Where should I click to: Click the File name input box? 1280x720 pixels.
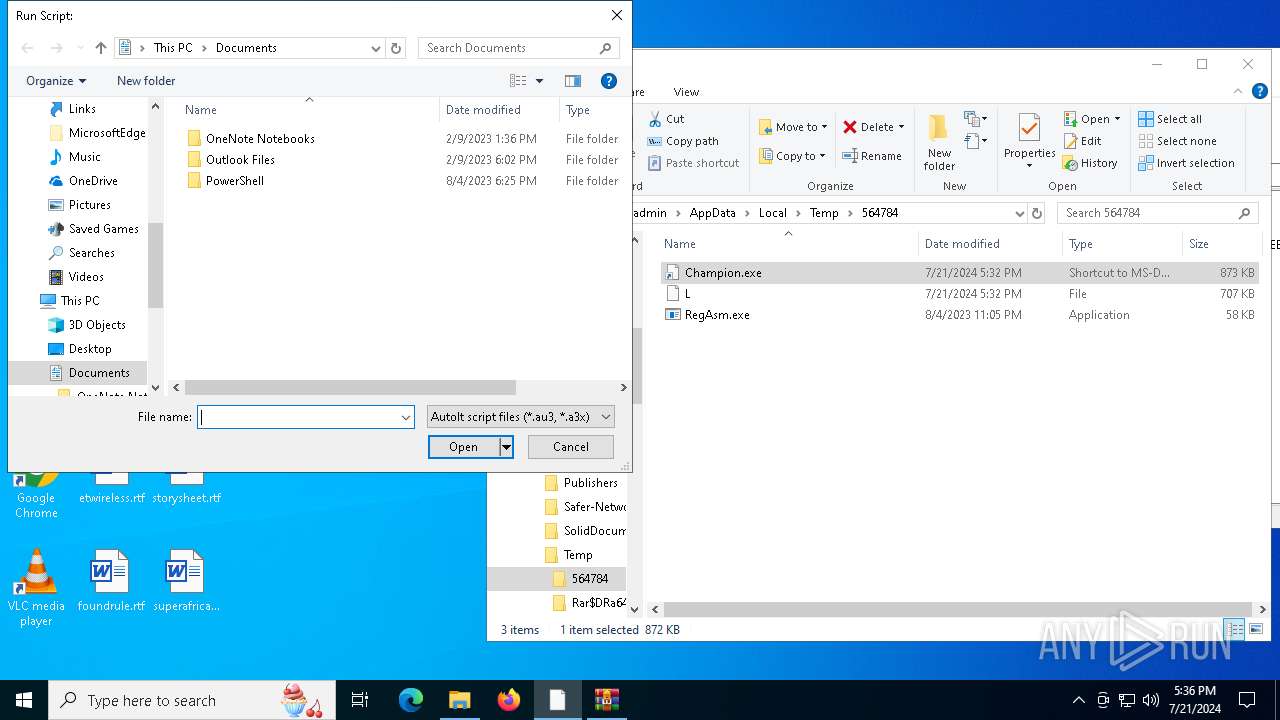[298, 417]
